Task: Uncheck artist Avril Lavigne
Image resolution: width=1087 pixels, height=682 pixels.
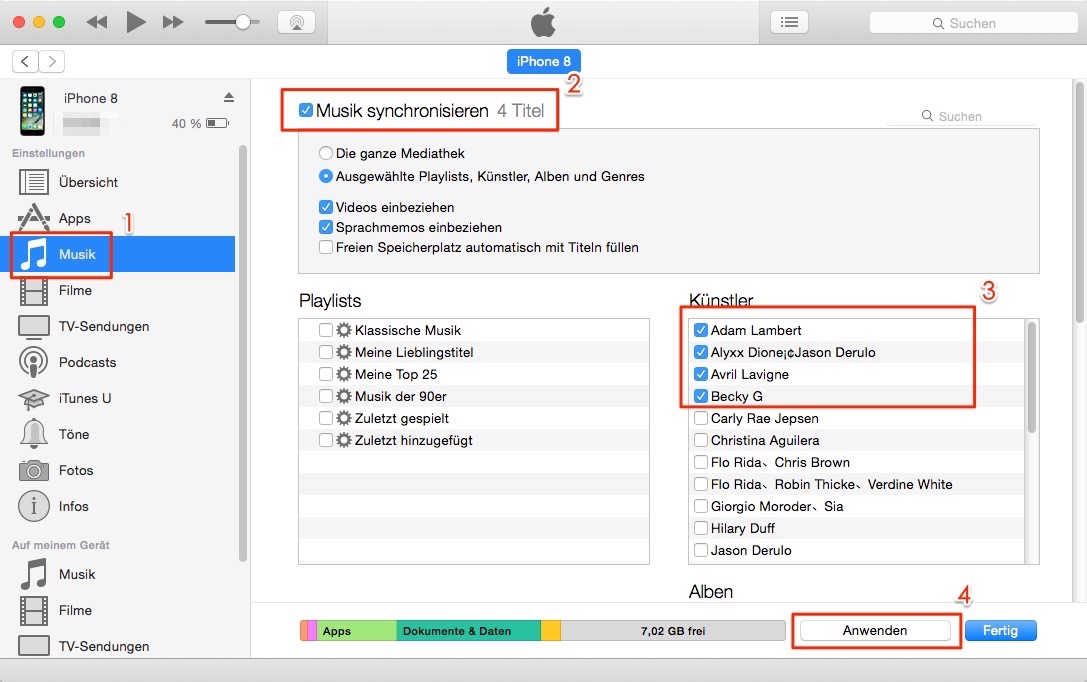Action: (x=701, y=374)
